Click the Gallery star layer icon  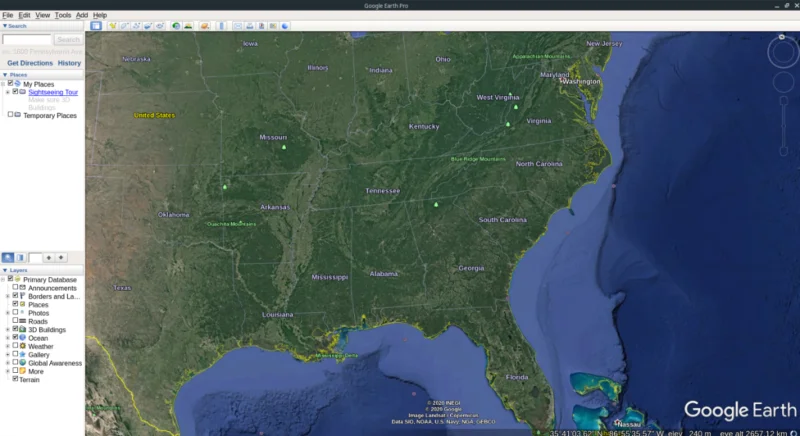point(22,354)
